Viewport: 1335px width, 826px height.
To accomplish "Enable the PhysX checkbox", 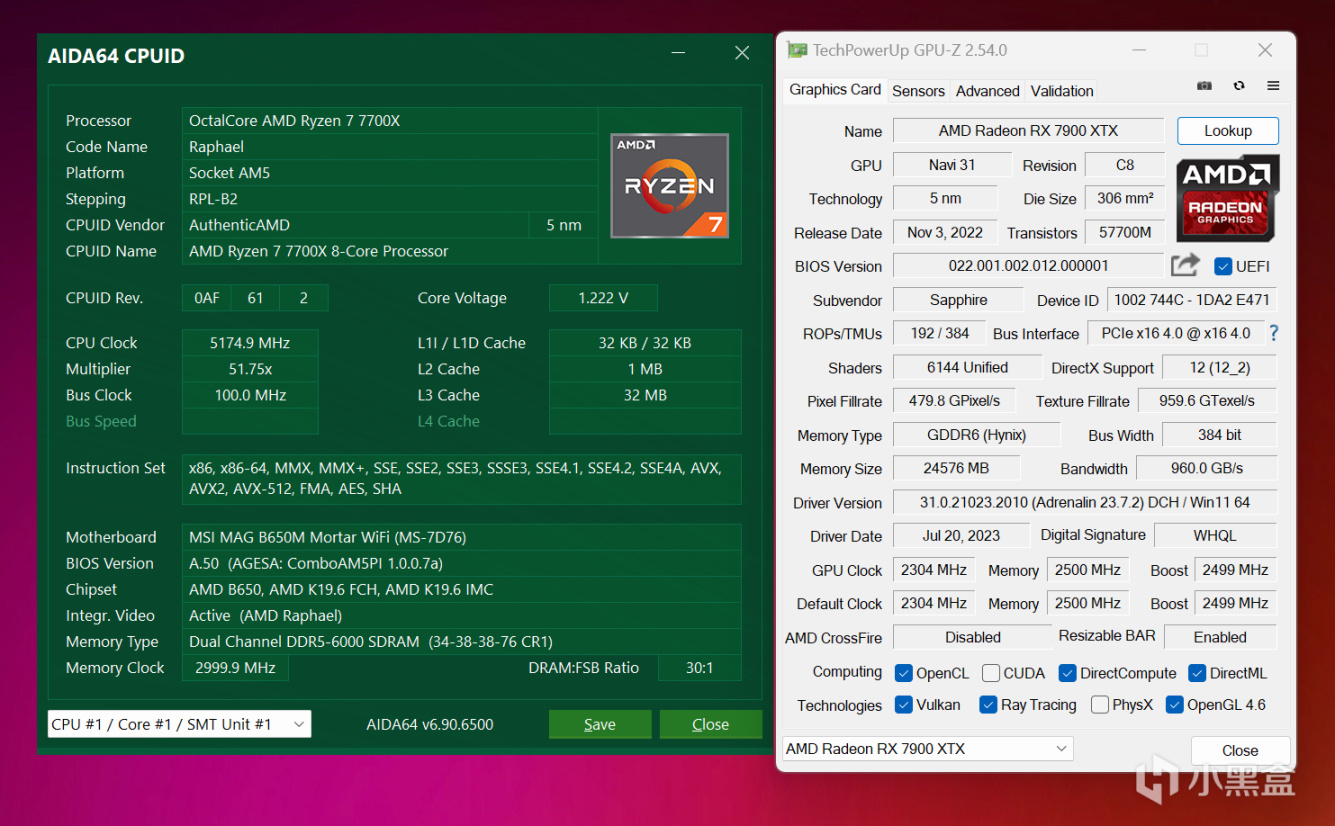I will click(x=1100, y=705).
